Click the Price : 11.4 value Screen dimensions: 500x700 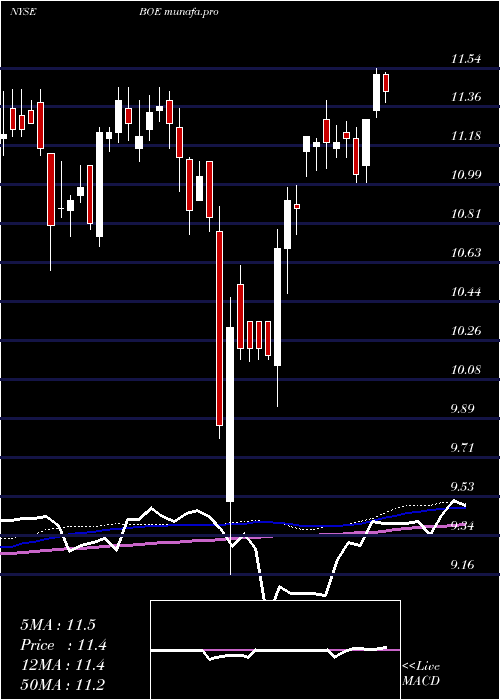(x=63, y=645)
